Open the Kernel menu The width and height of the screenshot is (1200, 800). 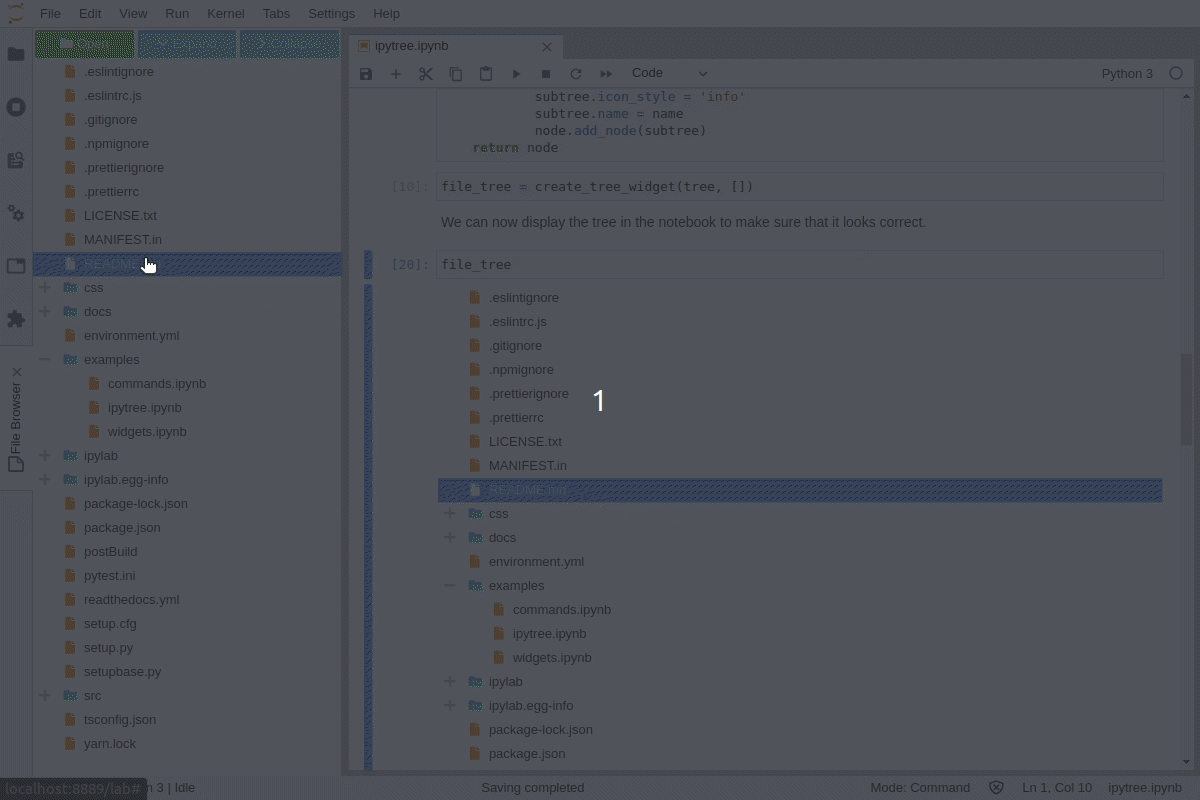click(x=226, y=13)
